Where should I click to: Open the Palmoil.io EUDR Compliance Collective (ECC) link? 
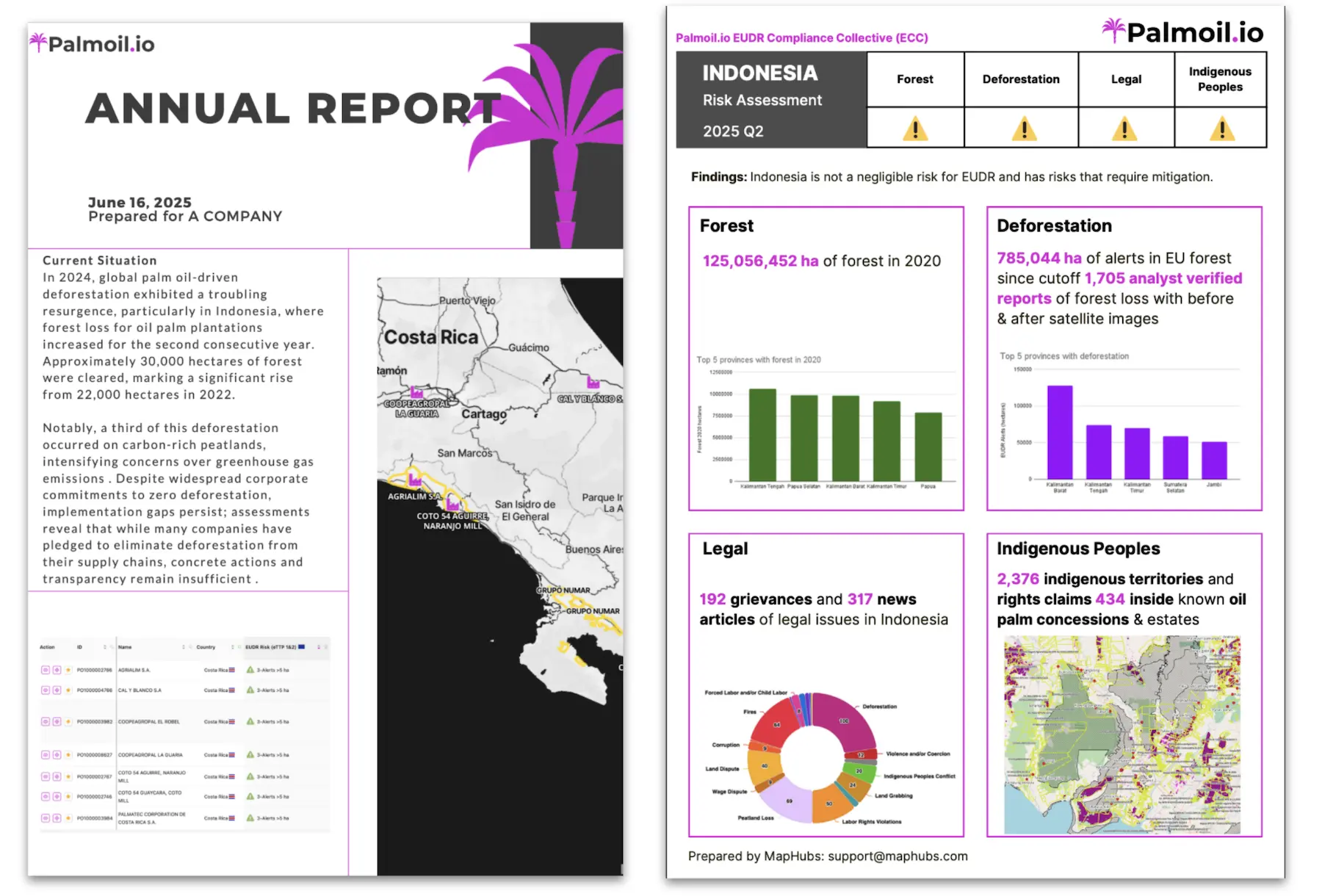(x=801, y=37)
